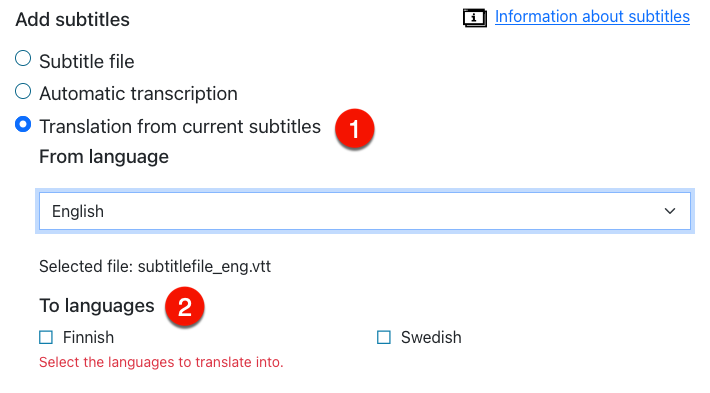Viewport: 710px width, 393px height.
Task: Click the red step marker number 1
Action: [355, 129]
